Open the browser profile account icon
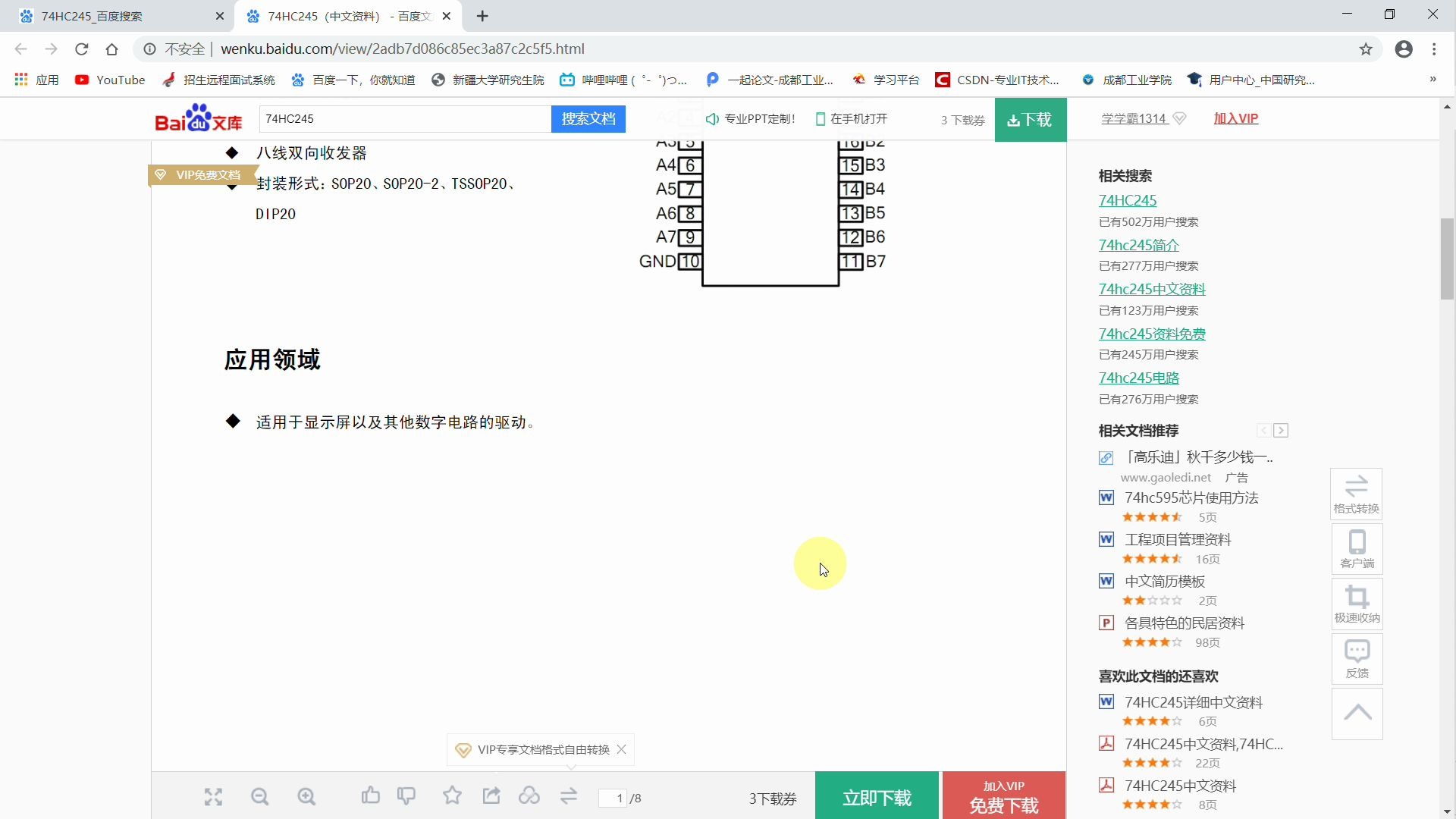Screen dimensions: 1456x819 [x=1404, y=49]
